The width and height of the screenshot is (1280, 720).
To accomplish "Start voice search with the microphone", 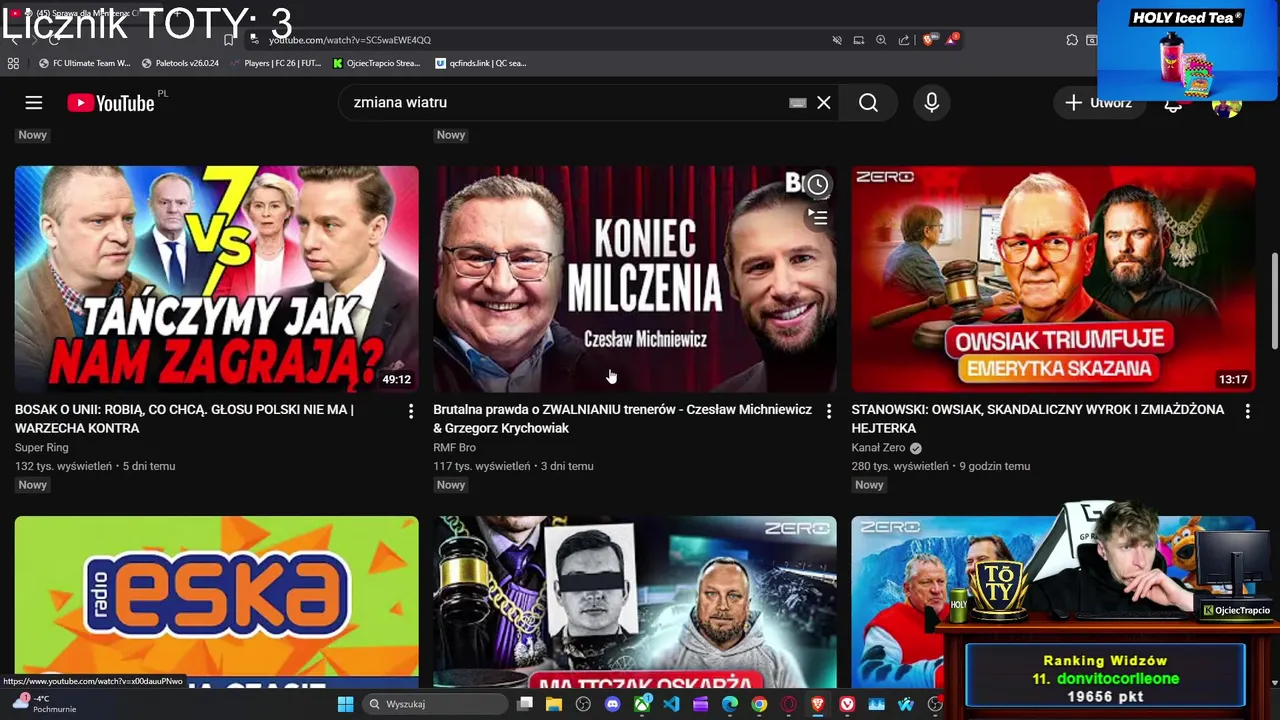I will click(x=932, y=103).
